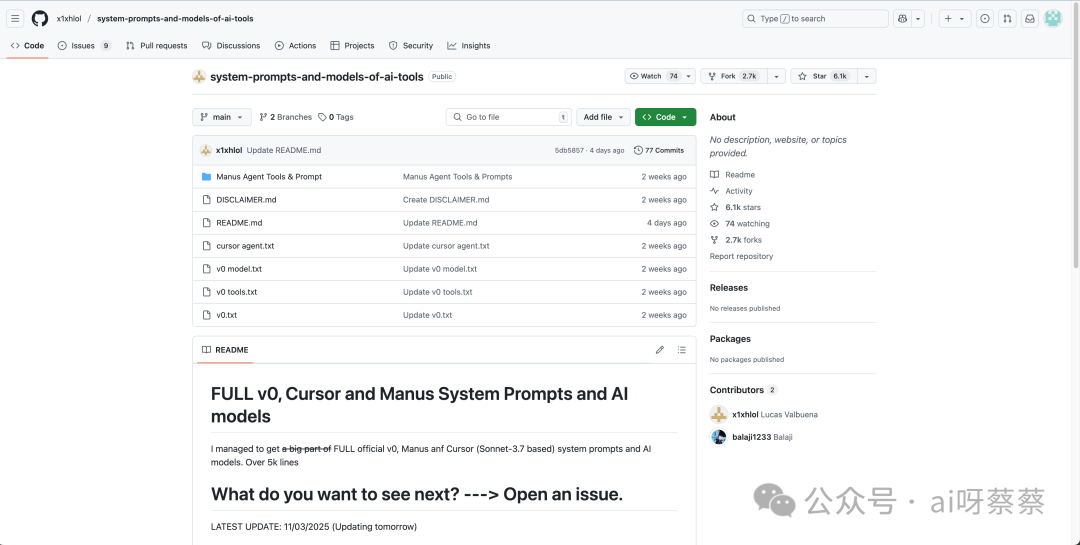The image size is (1080, 545).
Task: Star the repository
Action: (822, 76)
